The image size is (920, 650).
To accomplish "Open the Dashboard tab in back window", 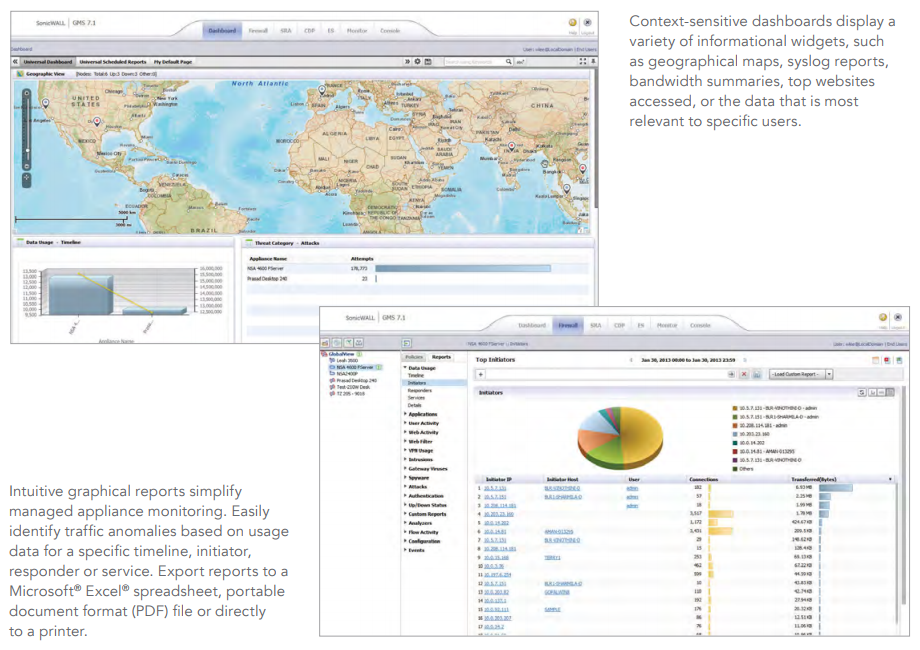I will coord(222,31).
